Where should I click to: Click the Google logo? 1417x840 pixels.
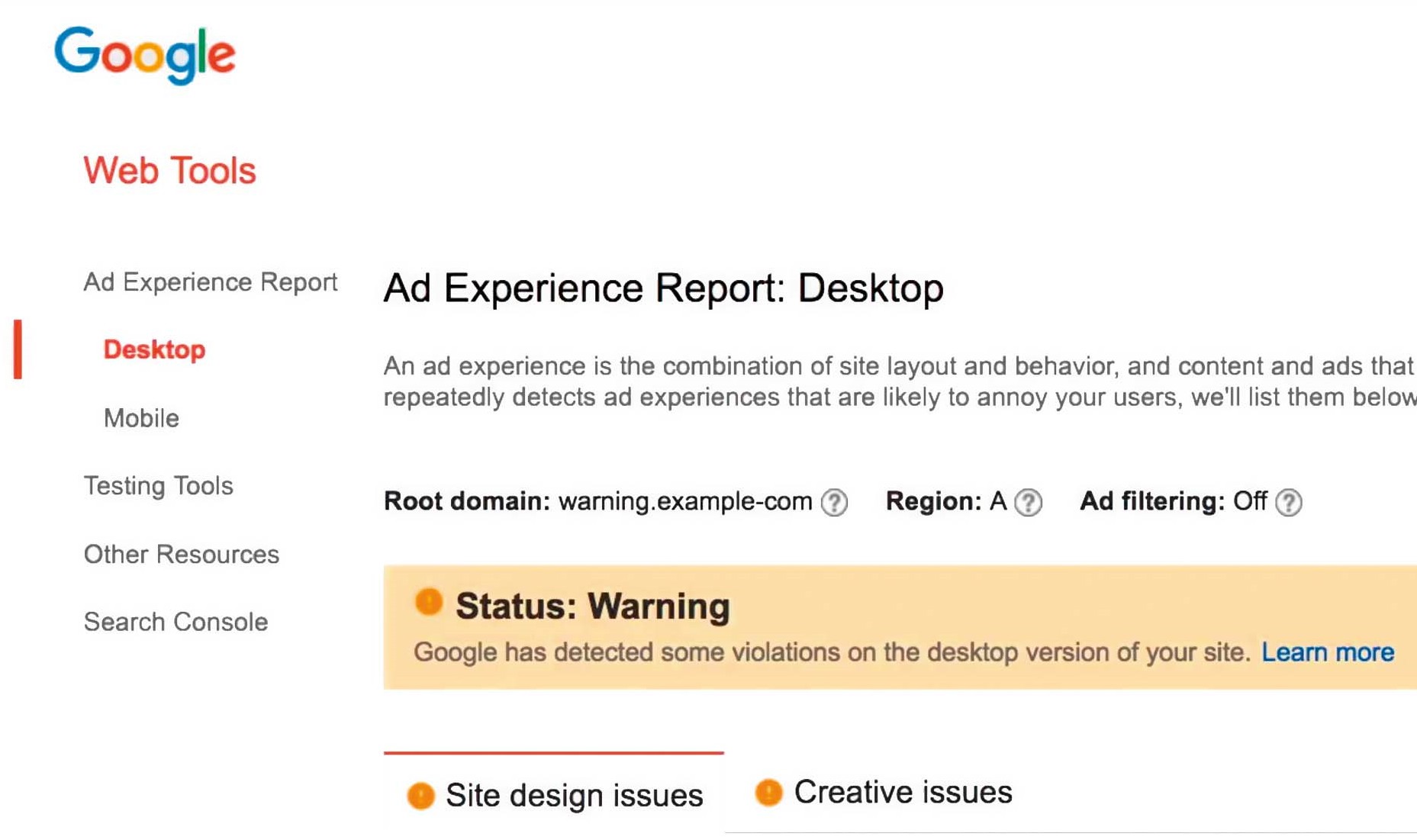click(x=144, y=54)
